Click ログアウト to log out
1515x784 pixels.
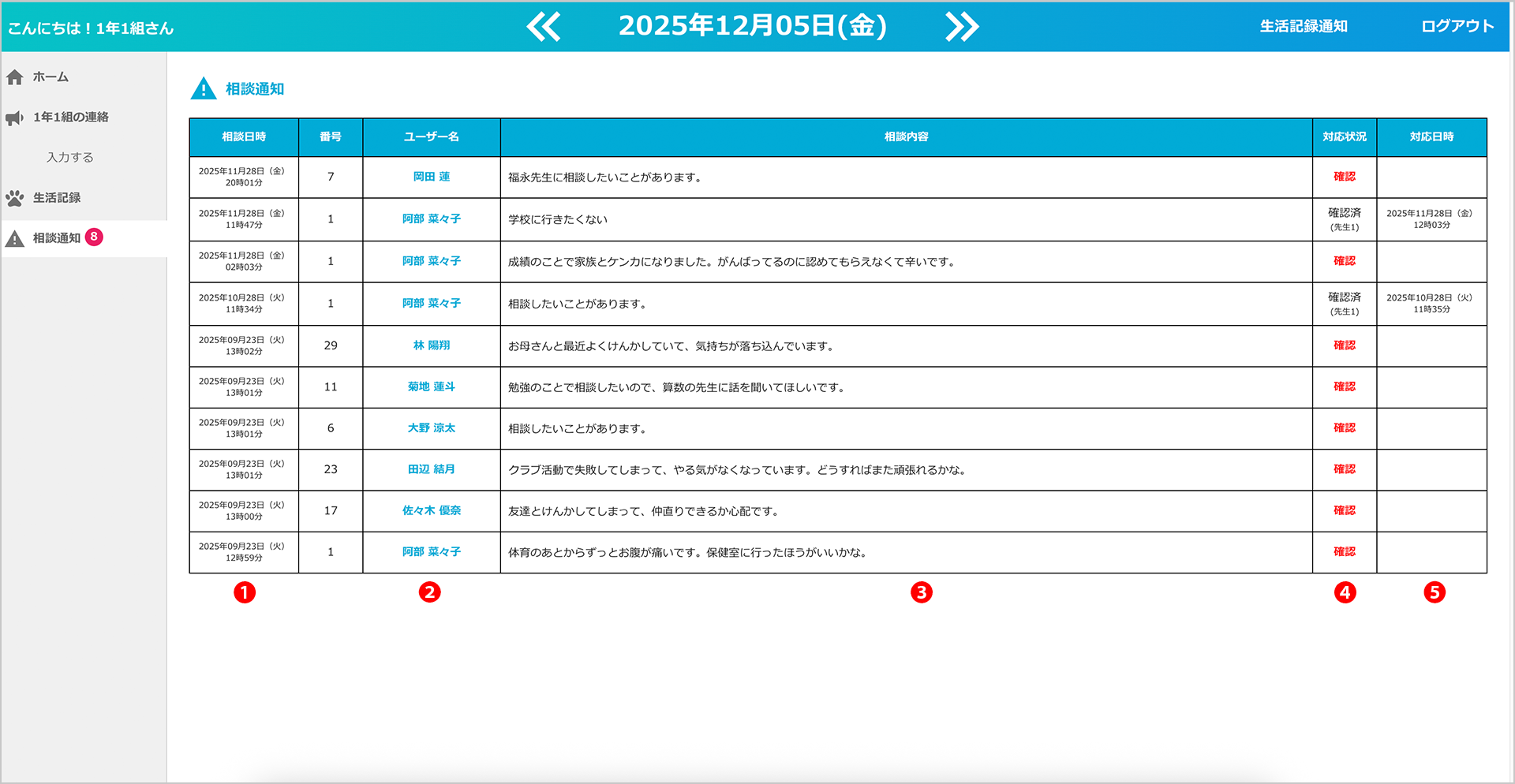1457,27
